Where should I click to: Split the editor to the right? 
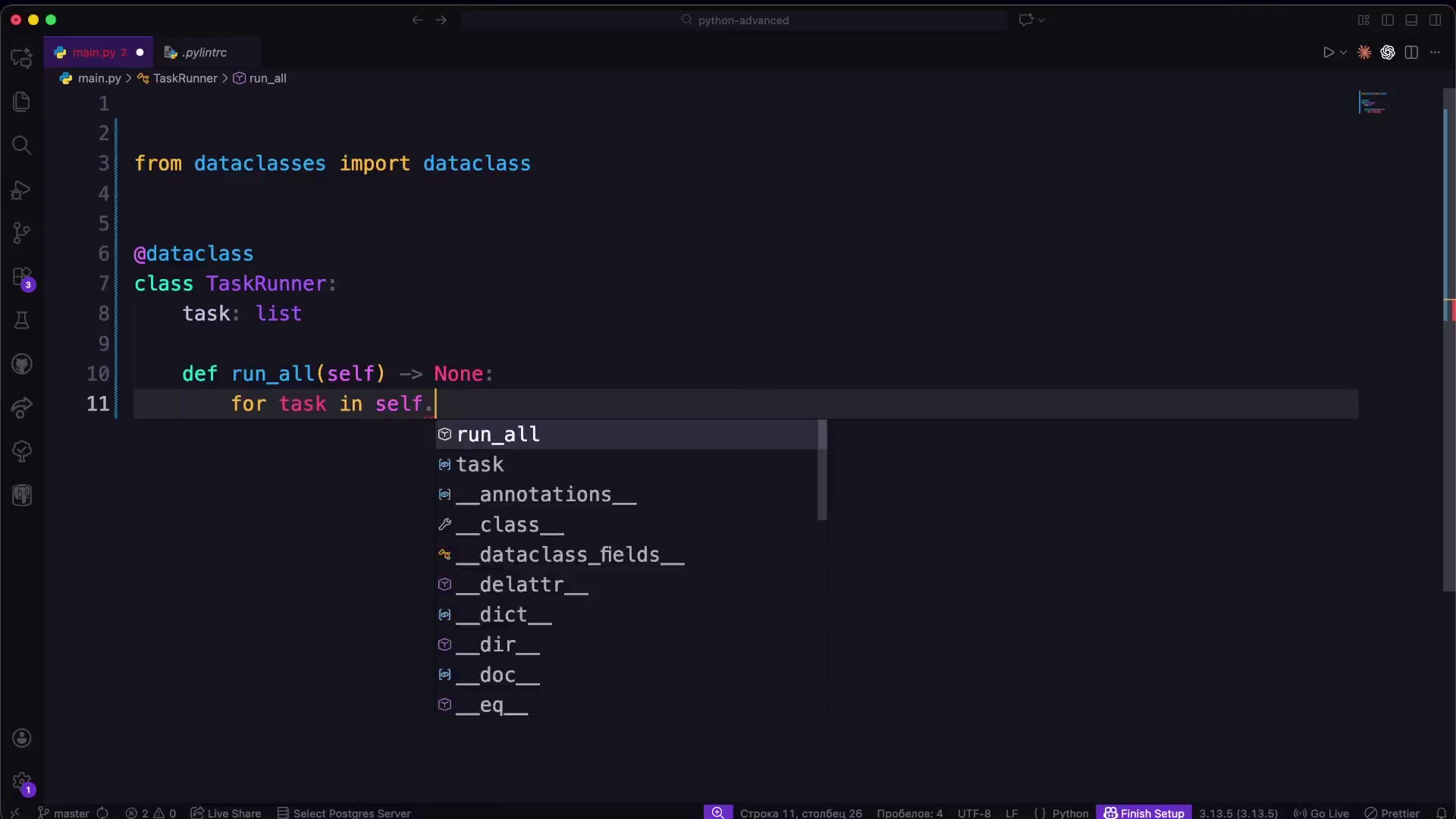[x=1411, y=52]
